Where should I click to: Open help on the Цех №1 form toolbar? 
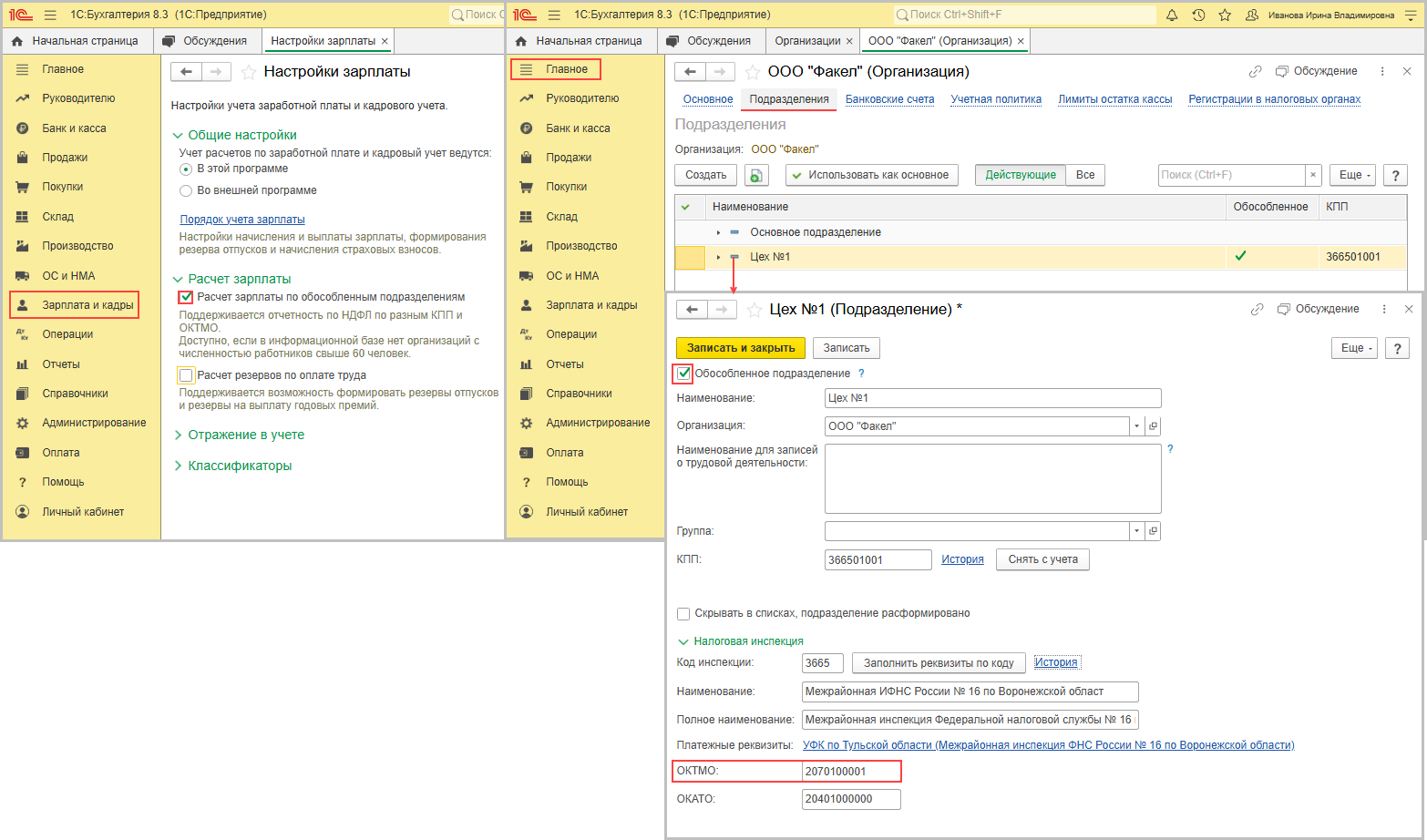(1397, 348)
